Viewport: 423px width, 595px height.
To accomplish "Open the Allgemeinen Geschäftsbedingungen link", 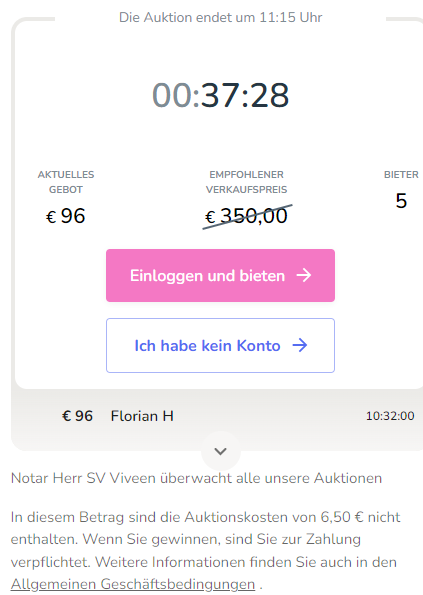I will 133,584.
